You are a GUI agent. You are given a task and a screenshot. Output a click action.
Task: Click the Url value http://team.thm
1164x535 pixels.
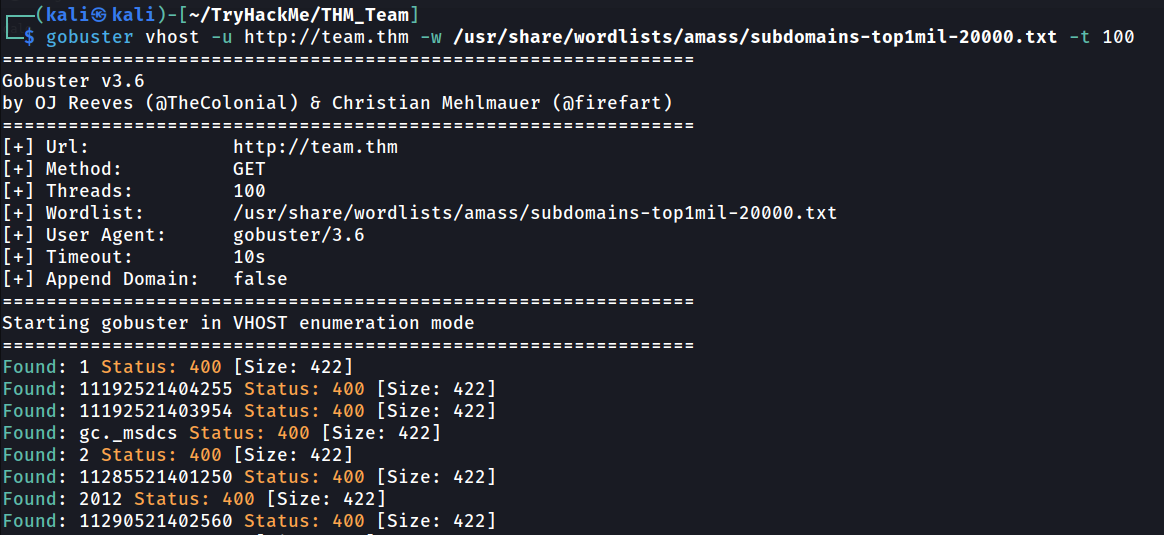coord(315,147)
